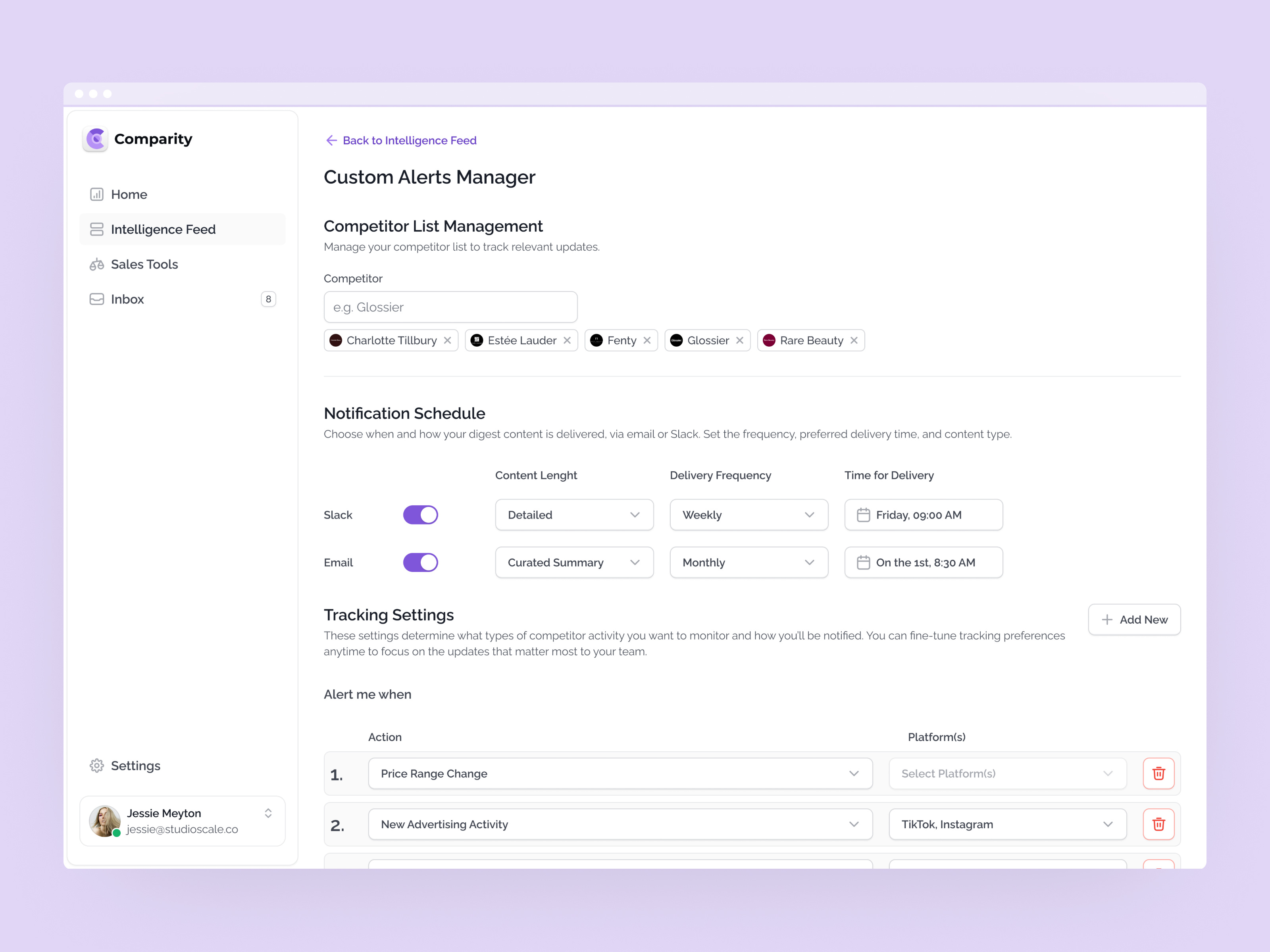Click the back arrow icon
Image resolution: width=1270 pixels, height=952 pixels.
tap(331, 140)
